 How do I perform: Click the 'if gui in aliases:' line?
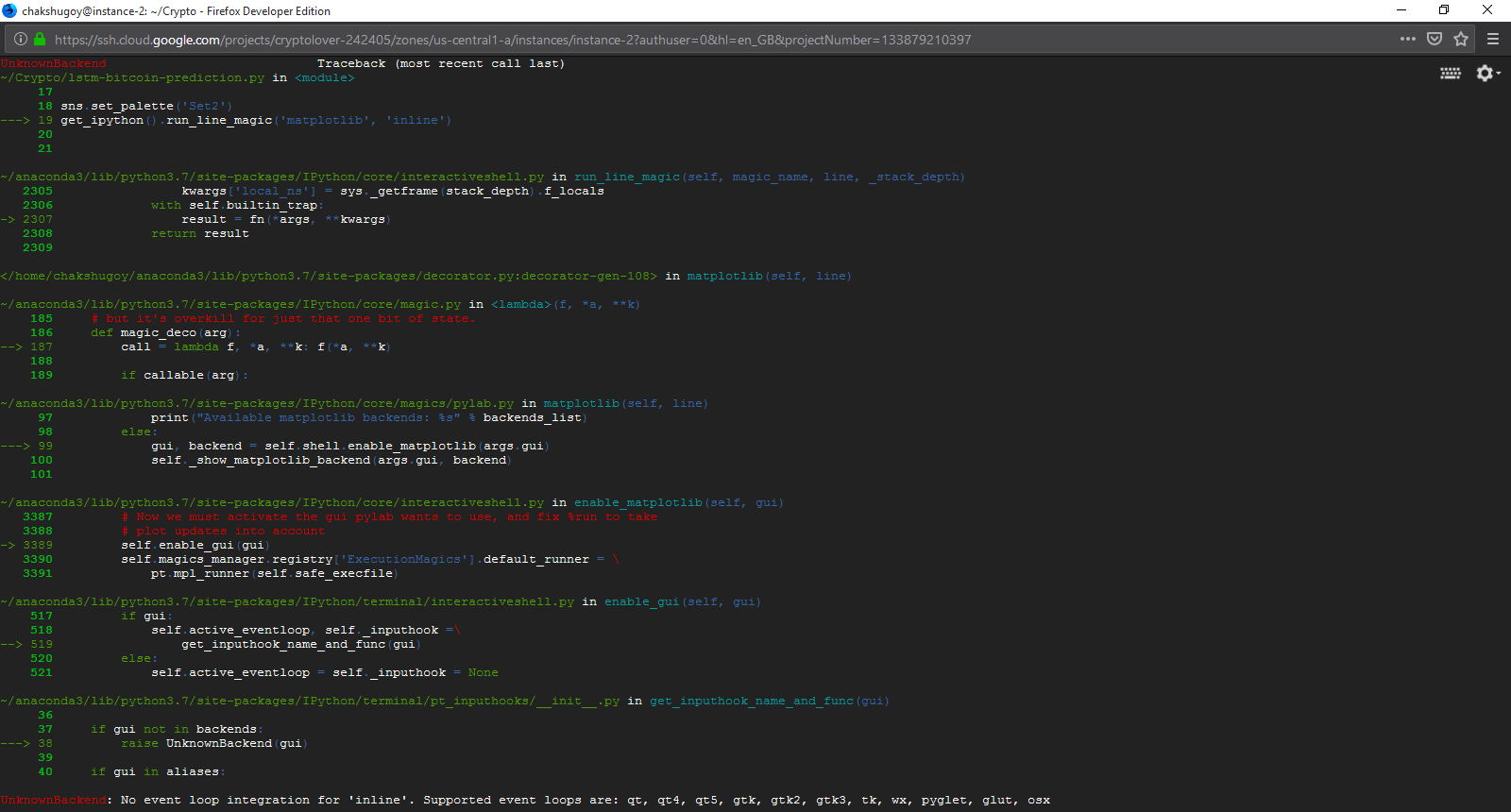pyautogui.click(x=157, y=771)
